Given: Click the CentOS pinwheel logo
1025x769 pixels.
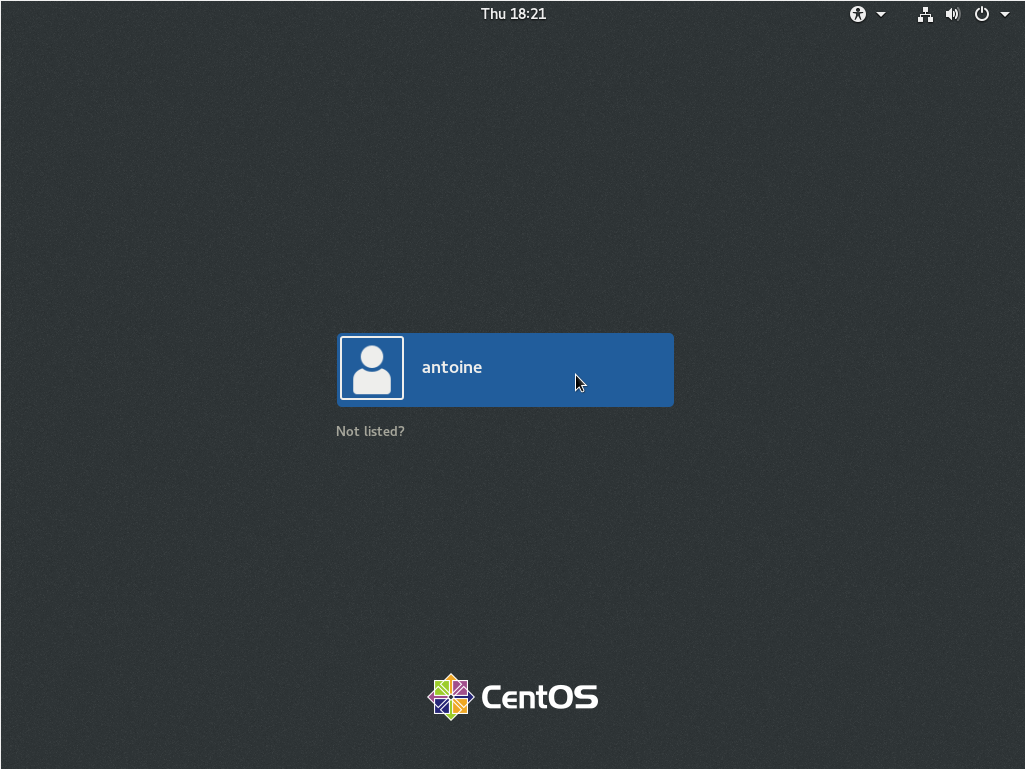Looking at the screenshot, I should 450,696.
